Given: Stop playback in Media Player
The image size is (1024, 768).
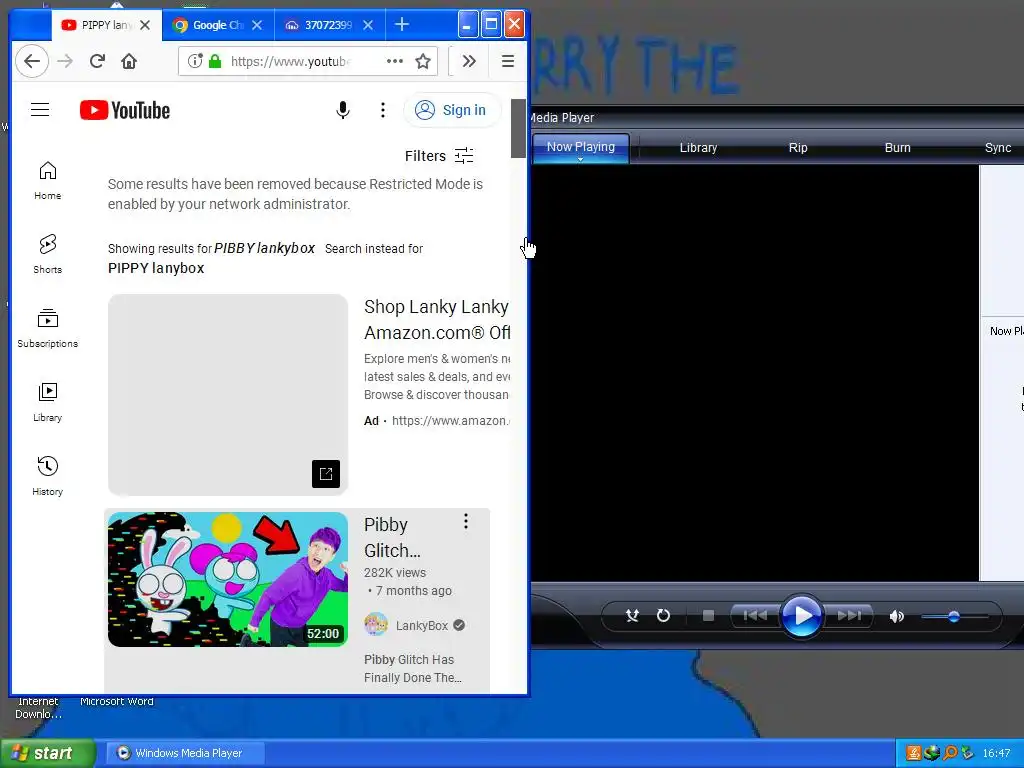Looking at the screenshot, I should tap(709, 615).
